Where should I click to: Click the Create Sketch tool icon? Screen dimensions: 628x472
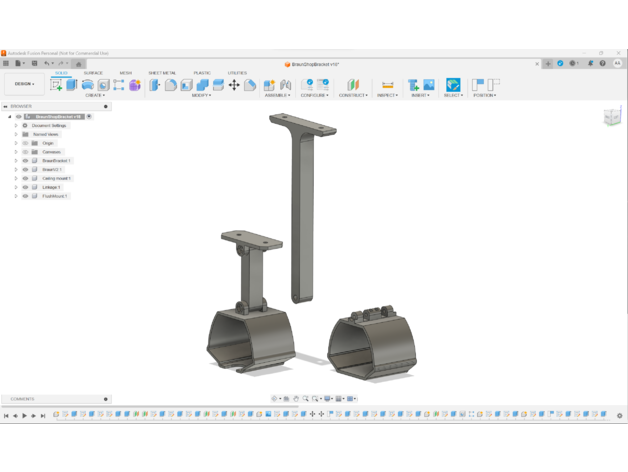56,85
